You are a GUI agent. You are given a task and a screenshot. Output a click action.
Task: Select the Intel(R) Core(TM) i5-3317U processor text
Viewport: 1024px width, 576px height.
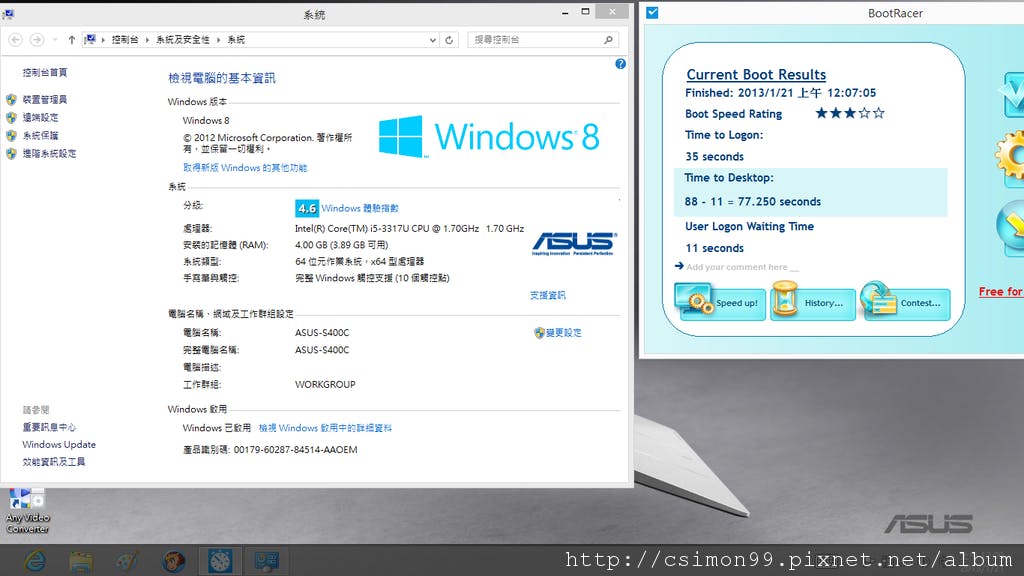[409, 229]
